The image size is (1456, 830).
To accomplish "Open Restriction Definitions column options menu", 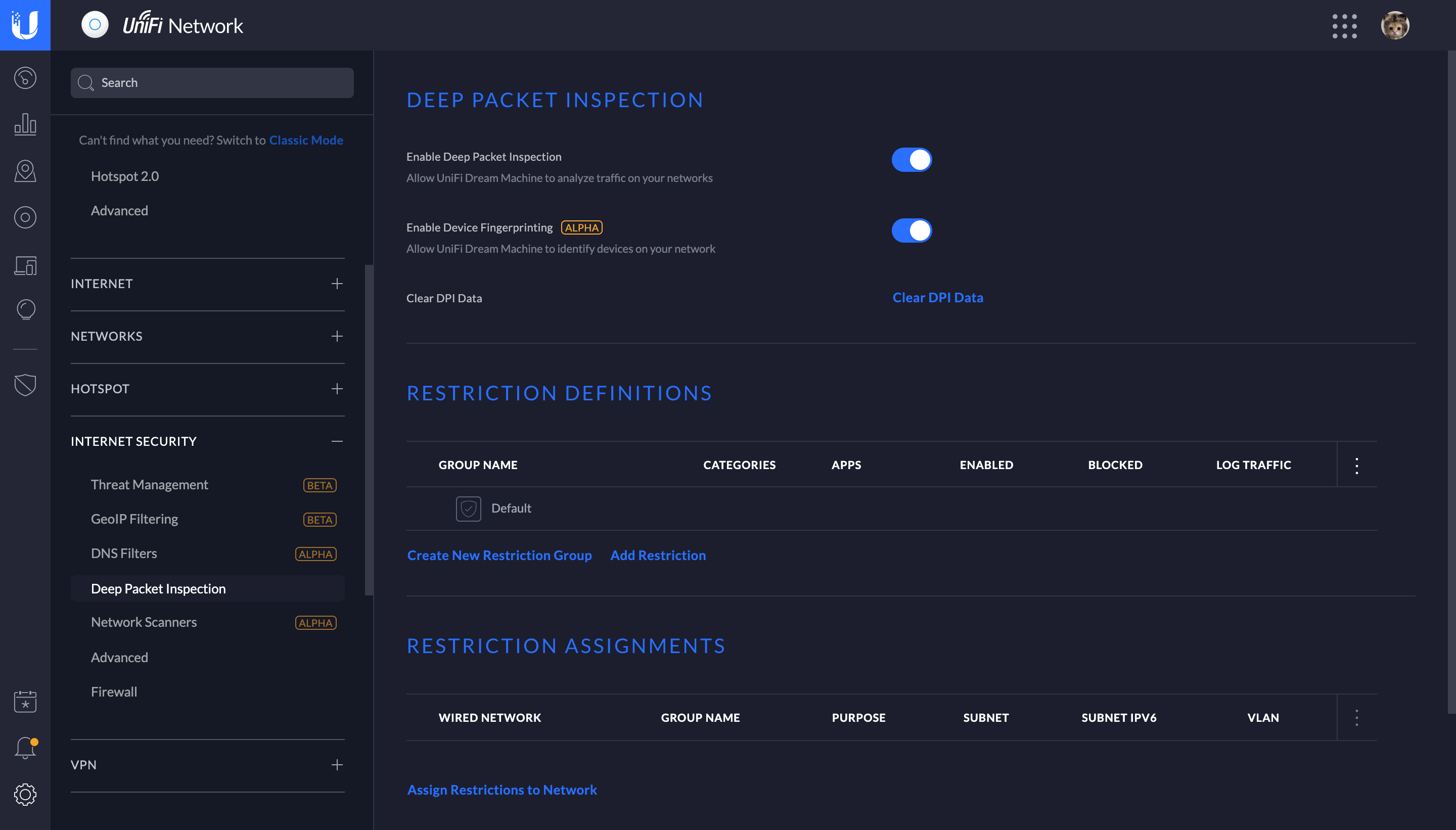I will pyautogui.click(x=1356, y=465).
